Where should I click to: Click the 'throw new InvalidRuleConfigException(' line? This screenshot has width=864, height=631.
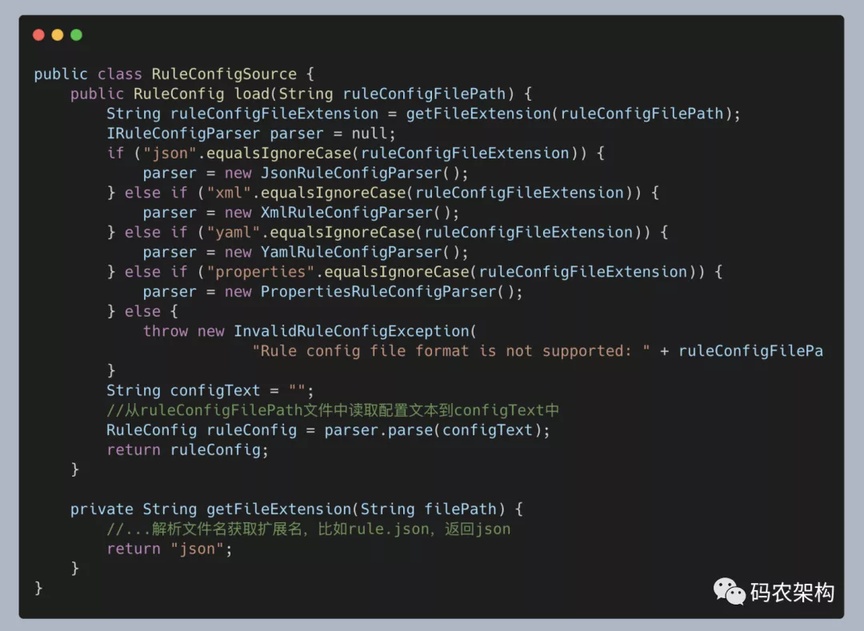tap(310, 332)
